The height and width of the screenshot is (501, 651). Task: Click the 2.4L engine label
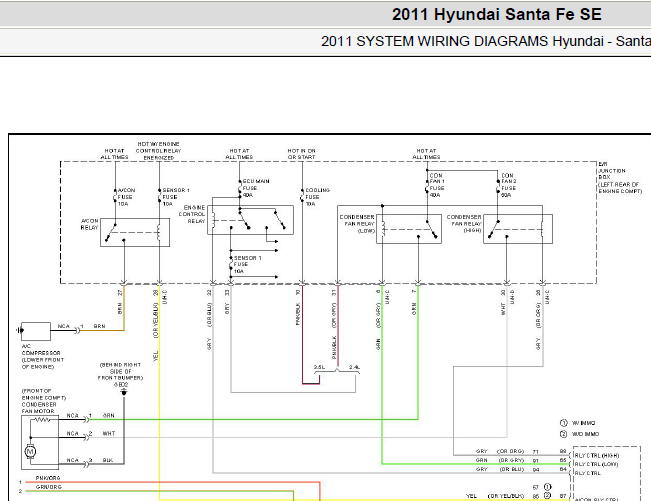click(354, 367)
